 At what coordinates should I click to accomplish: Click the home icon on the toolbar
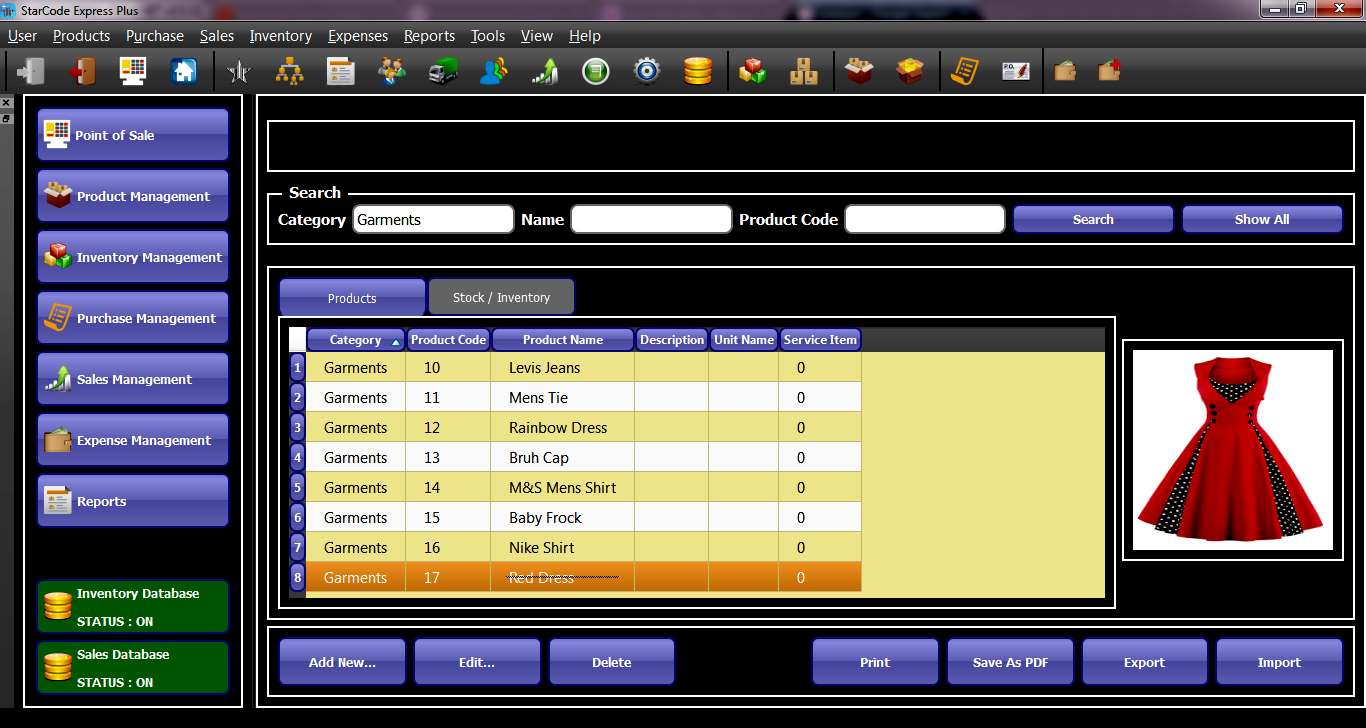pos(184,71)
